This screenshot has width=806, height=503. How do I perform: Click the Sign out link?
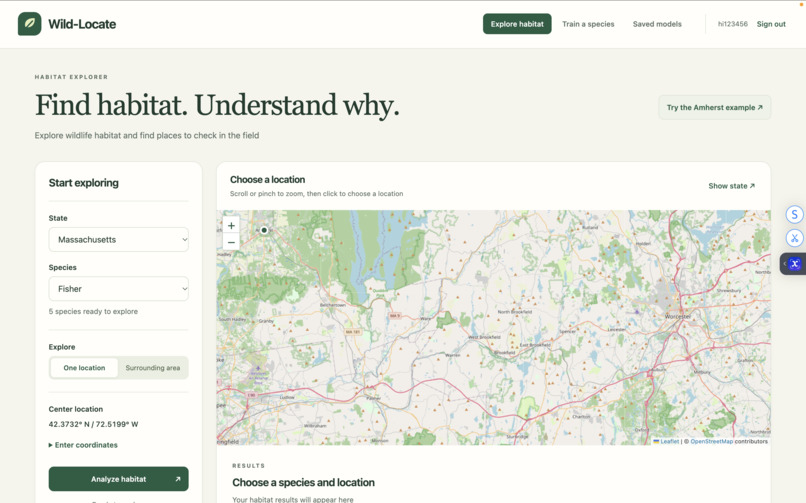point(771,24)
